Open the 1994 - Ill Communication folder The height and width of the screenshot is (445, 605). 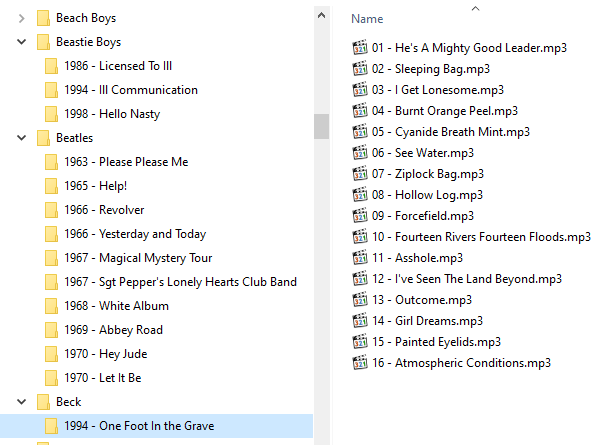click(x=131, y=90)
